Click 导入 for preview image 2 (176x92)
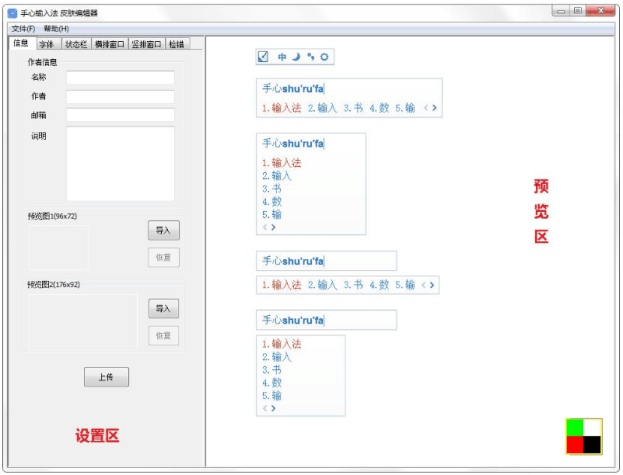623x475 pixels. 164,309
